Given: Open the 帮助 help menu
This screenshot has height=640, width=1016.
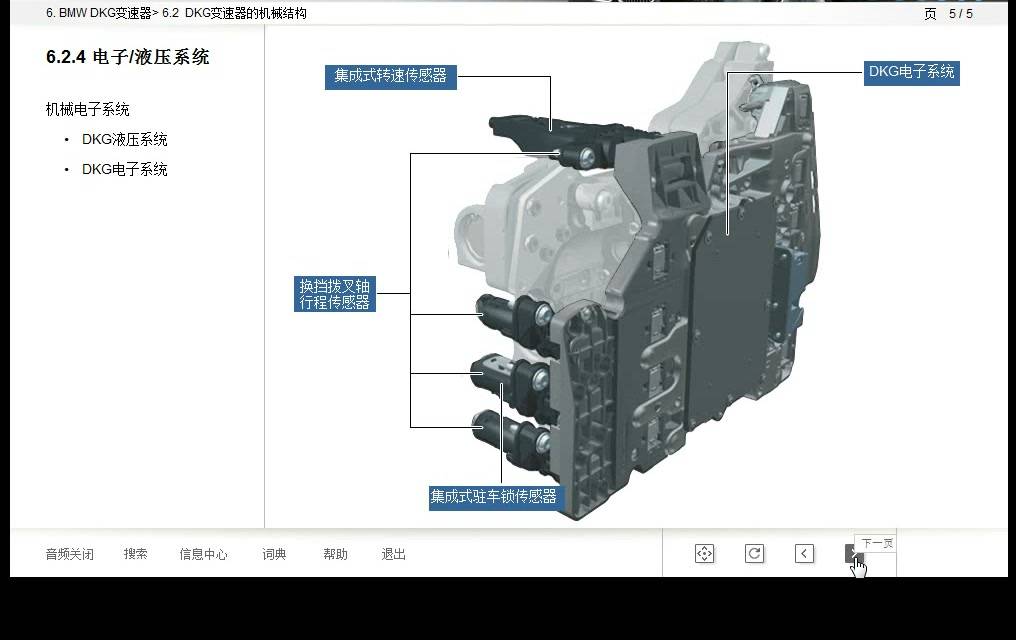Looking at the screenshot, I should (x=335, y=554).
